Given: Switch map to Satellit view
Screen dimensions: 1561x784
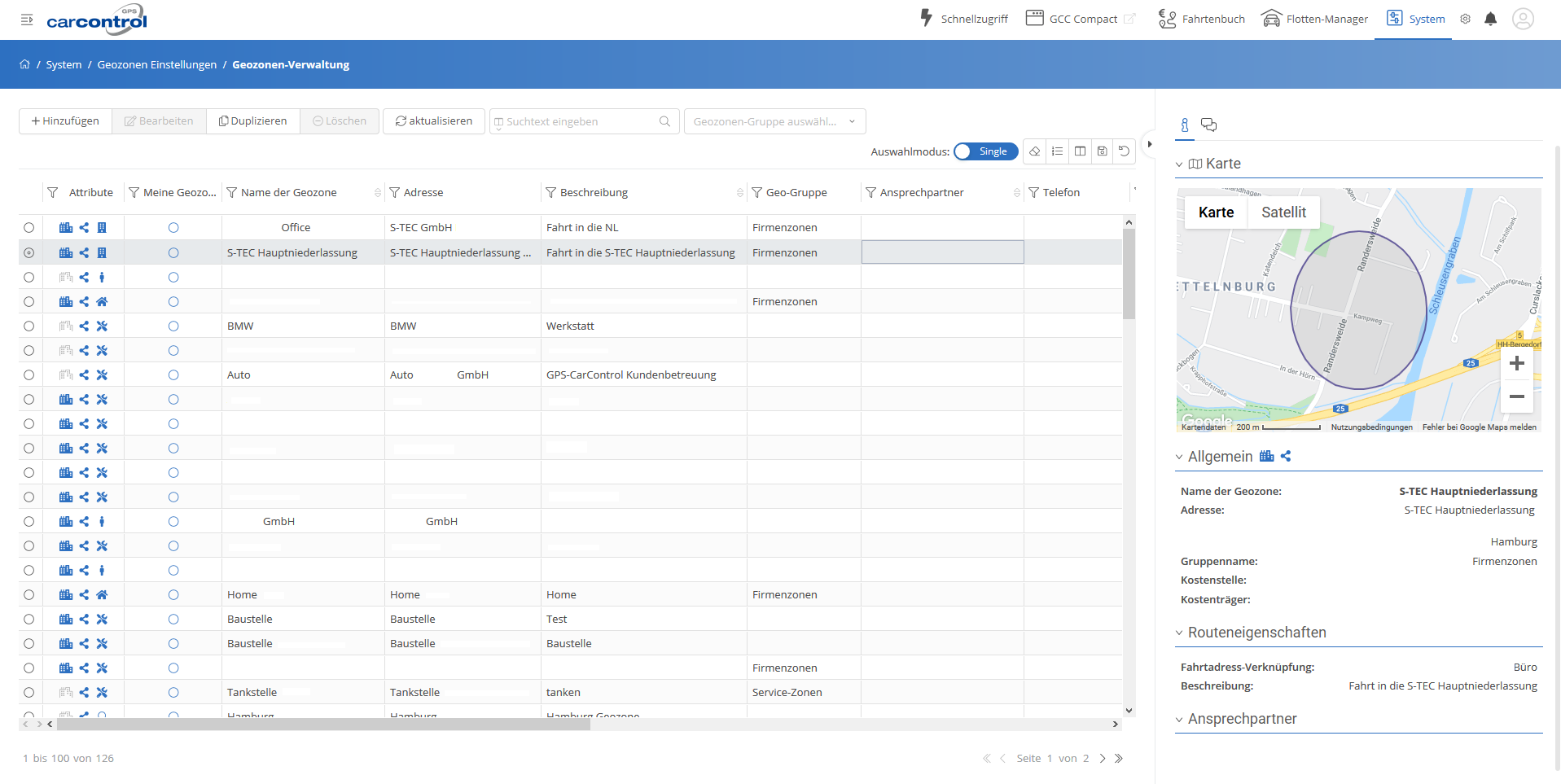Looking at the screenshot, I should tap(1283, 212).
